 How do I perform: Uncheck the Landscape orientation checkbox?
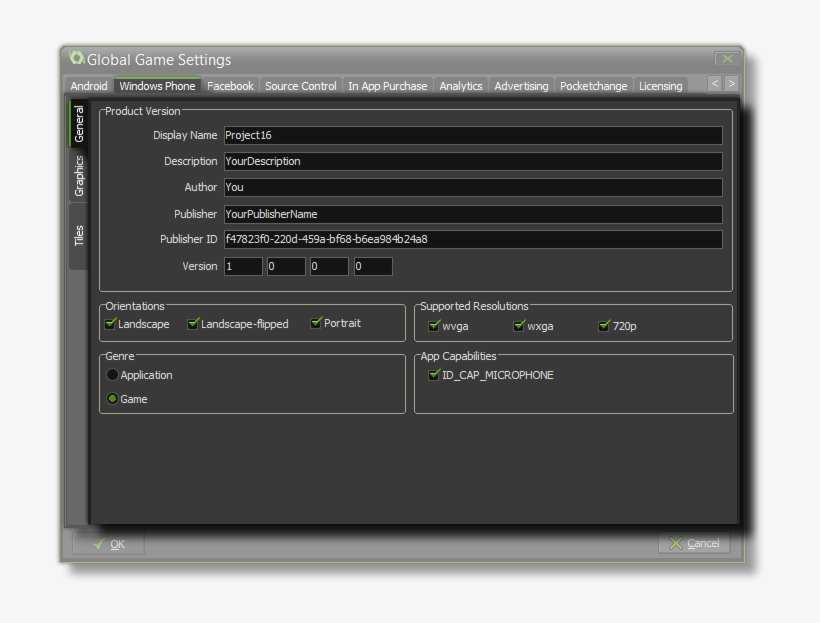(x=111, y=324)
